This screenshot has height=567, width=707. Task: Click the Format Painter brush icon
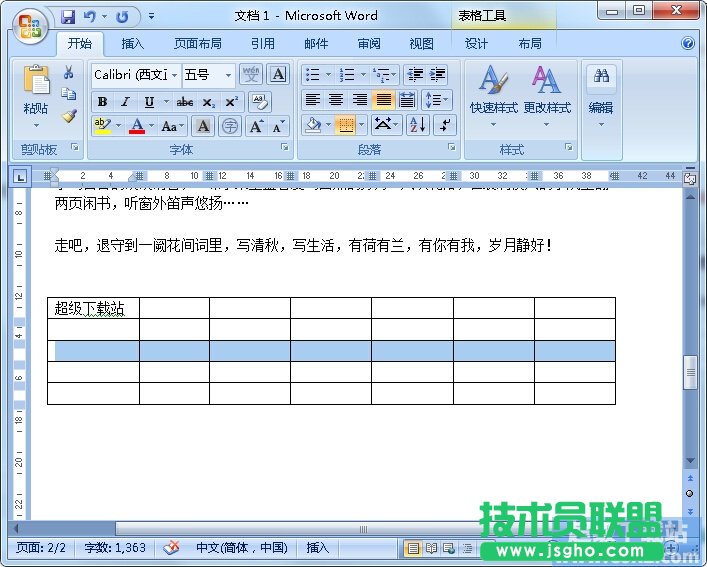pyautogui.click(x=69, y=115)
